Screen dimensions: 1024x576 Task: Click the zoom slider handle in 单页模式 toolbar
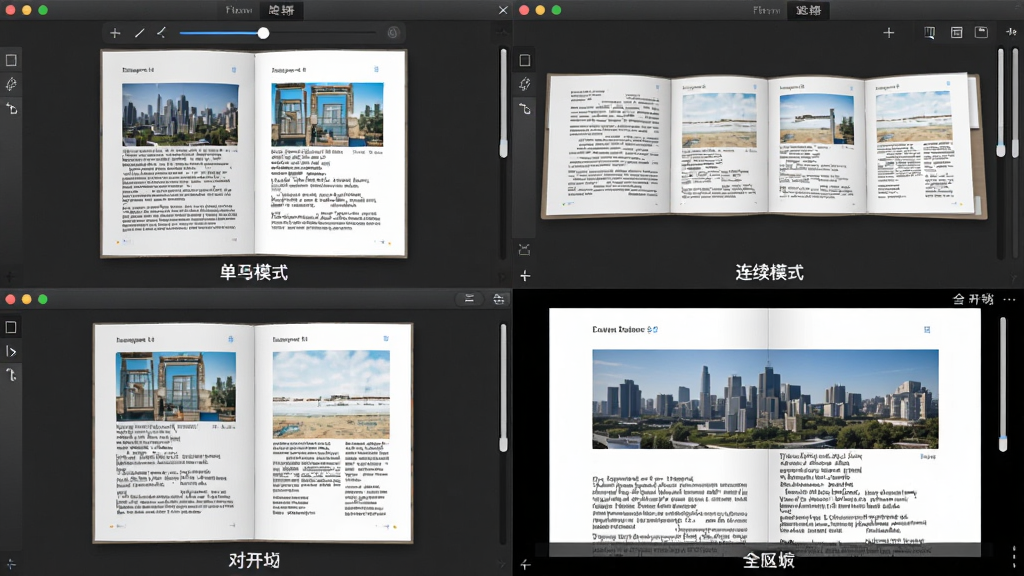tap(263, 33)
